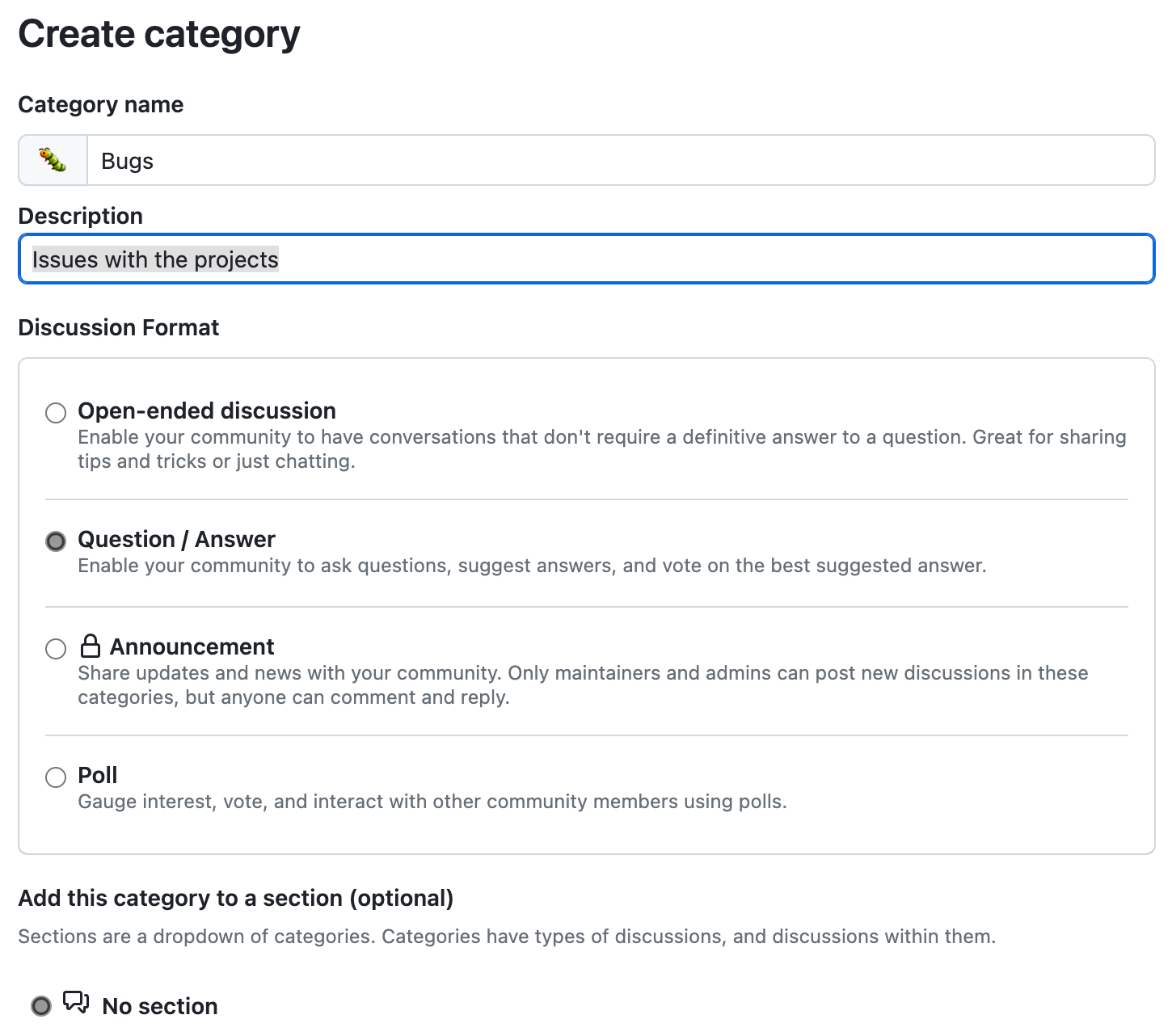Viewport: 1172px width, 1036px height.
Task: Click the Discussion Format section title
Action: [x=118, y=327]
